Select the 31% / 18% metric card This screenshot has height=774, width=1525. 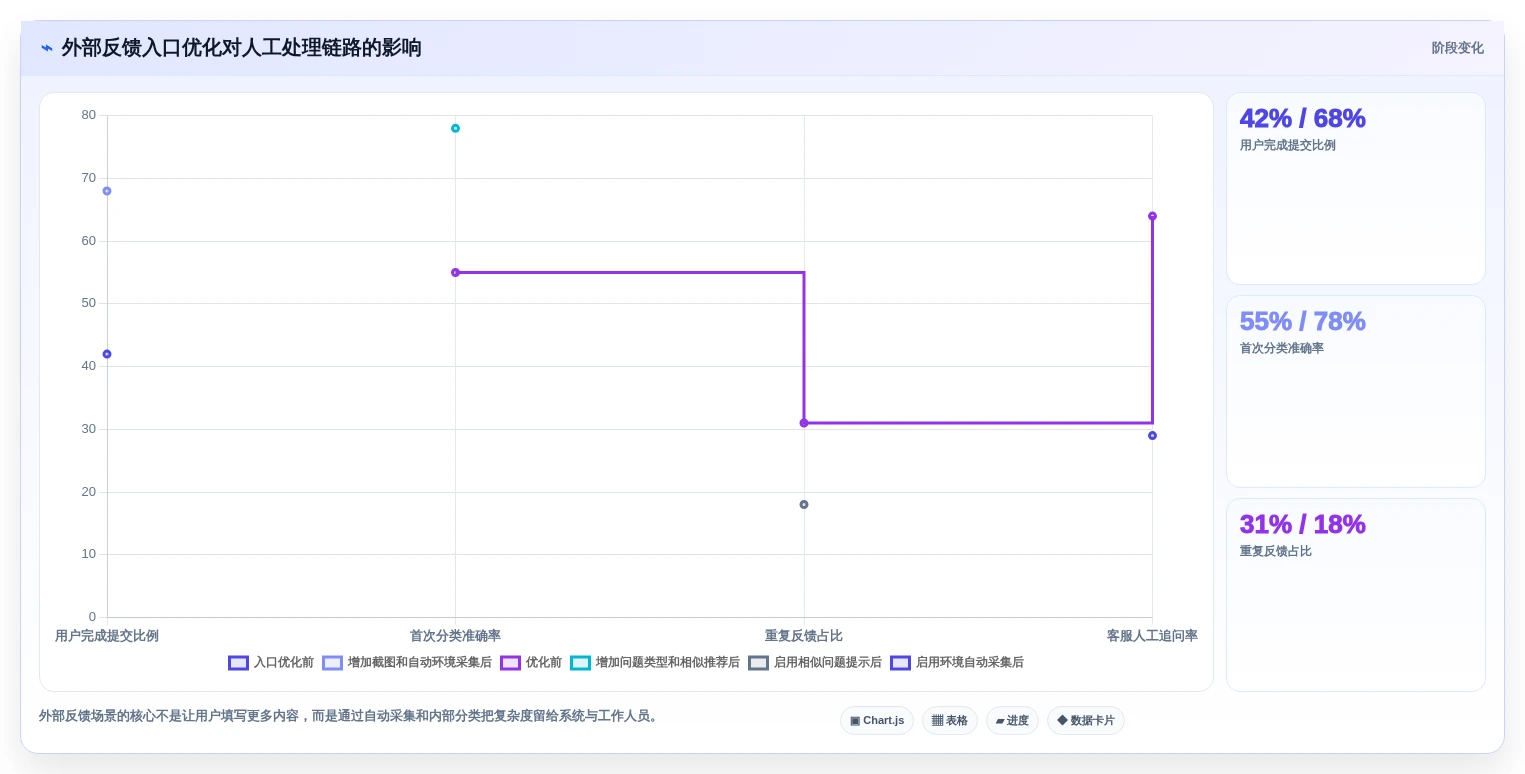pos(1356,595)
